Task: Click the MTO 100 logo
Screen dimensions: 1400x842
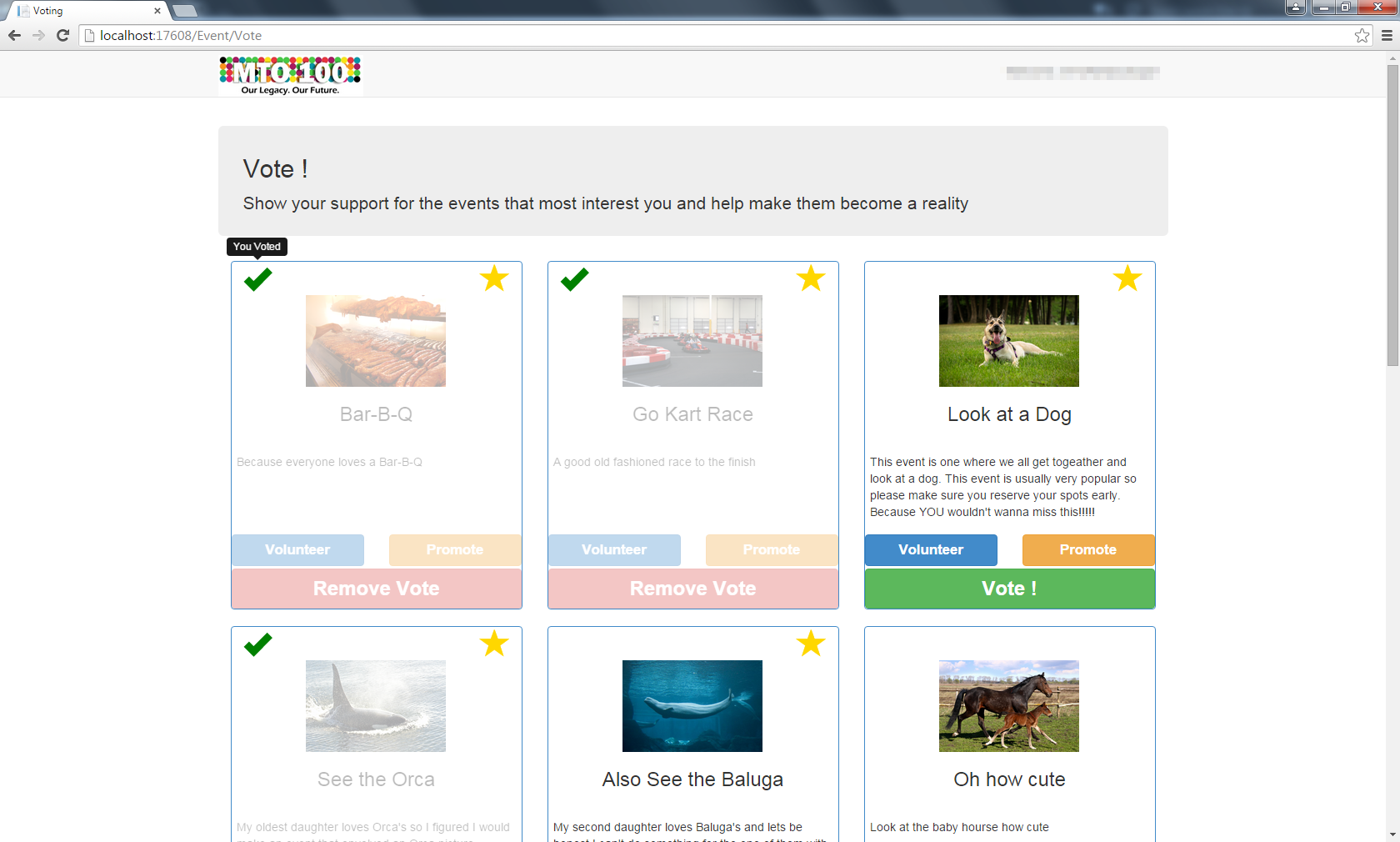Action: (x=290, y=75)
